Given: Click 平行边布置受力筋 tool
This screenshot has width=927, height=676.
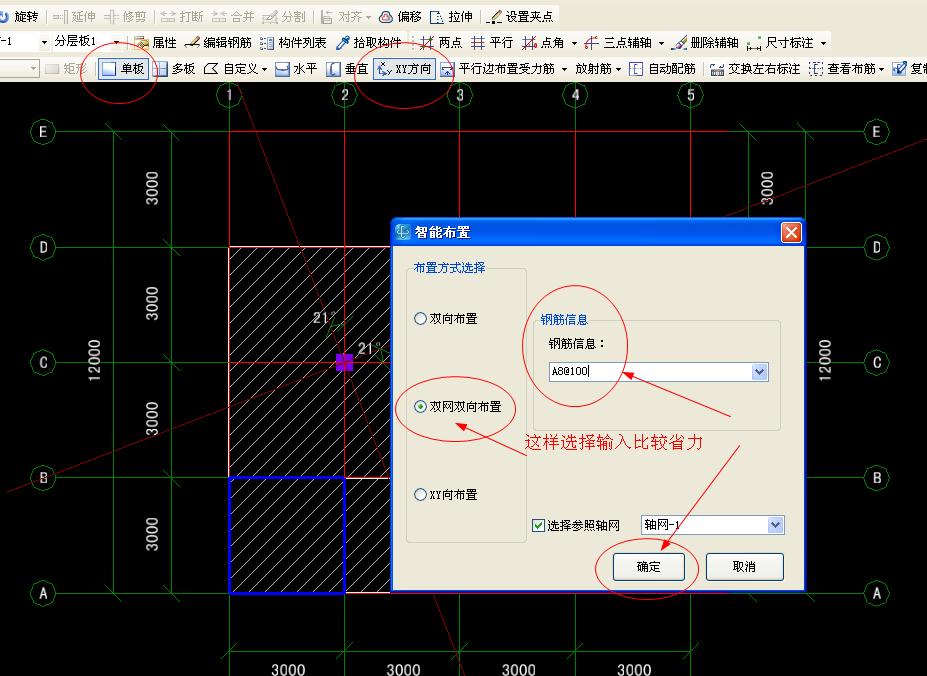Looking at the screenshot, I should pyautogui.click(x=498, y=69).
